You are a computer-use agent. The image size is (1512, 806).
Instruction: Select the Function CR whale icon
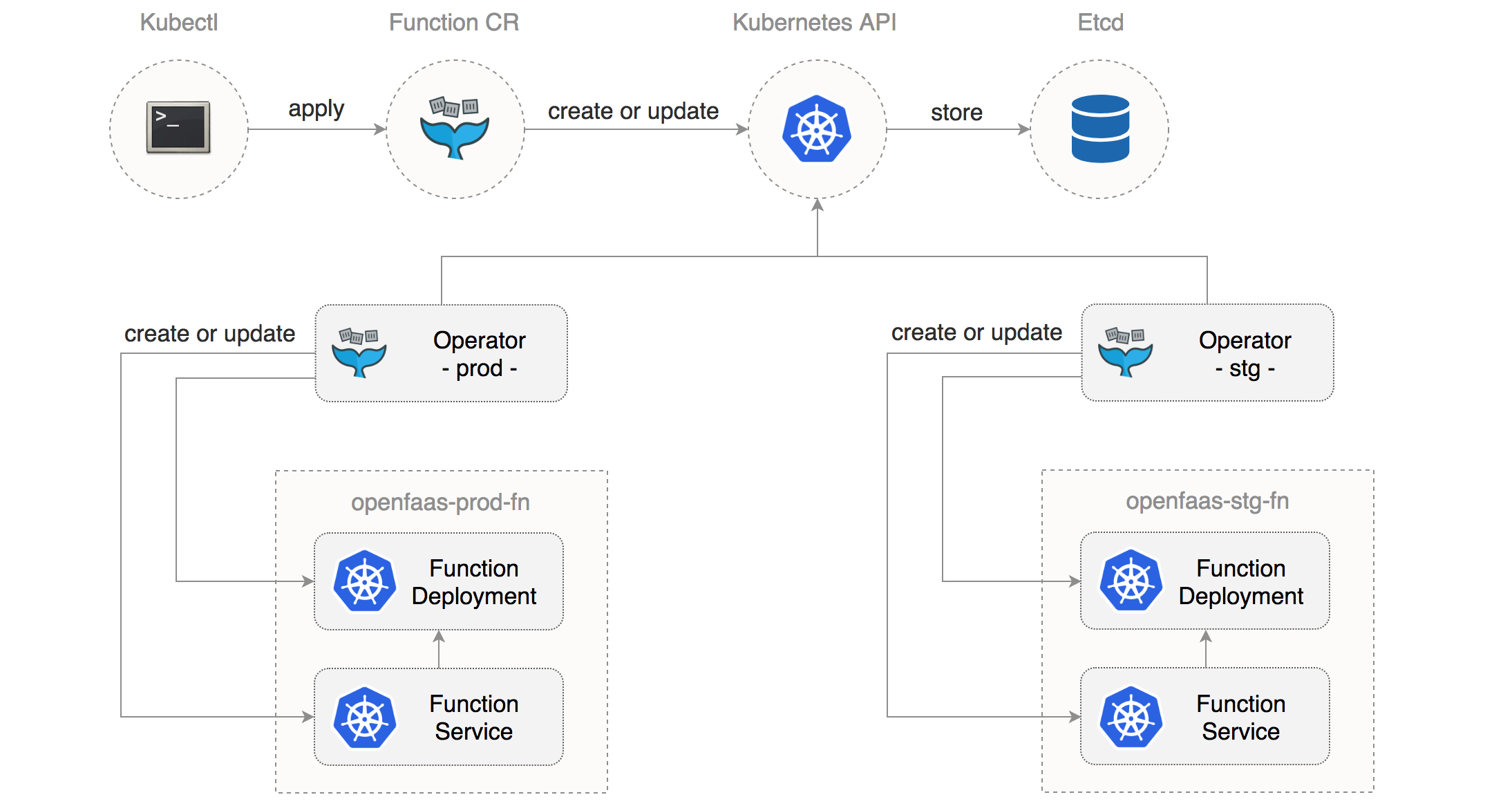coord(455,129)
